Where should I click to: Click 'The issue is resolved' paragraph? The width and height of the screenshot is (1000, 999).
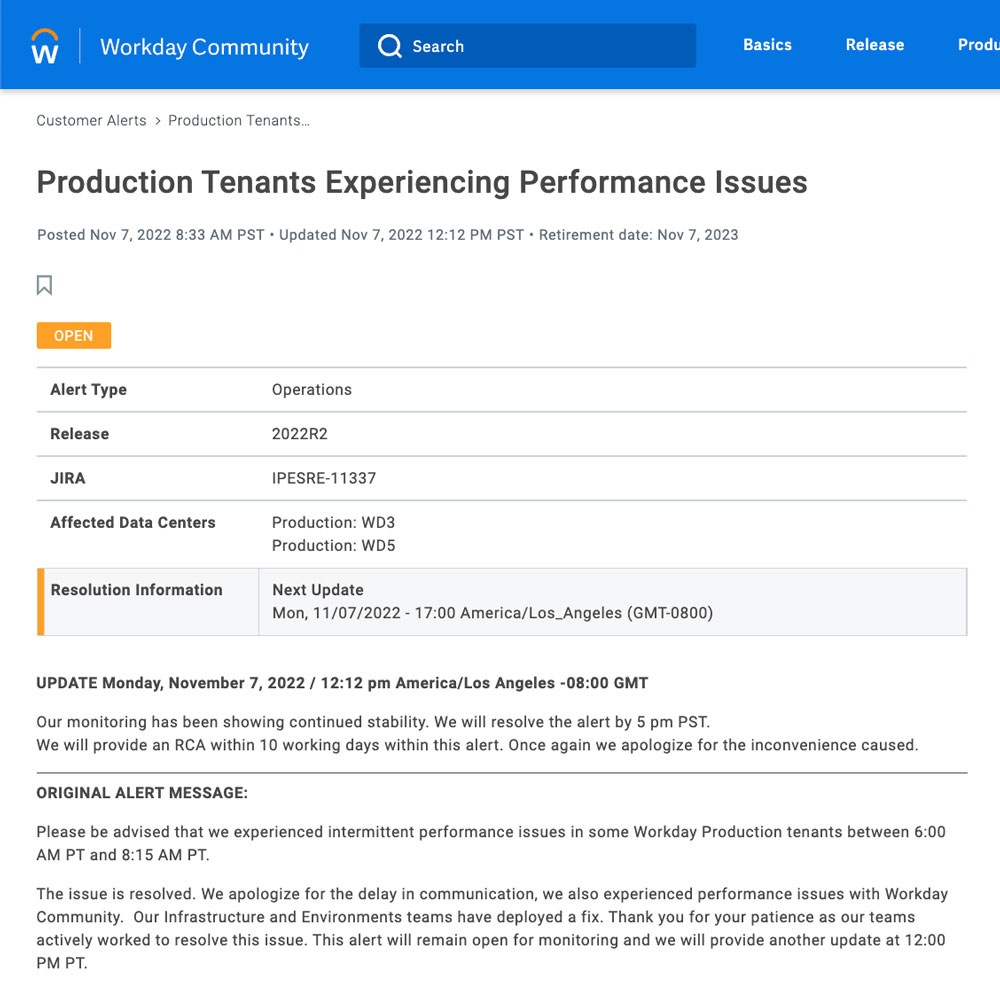point(492,928)
